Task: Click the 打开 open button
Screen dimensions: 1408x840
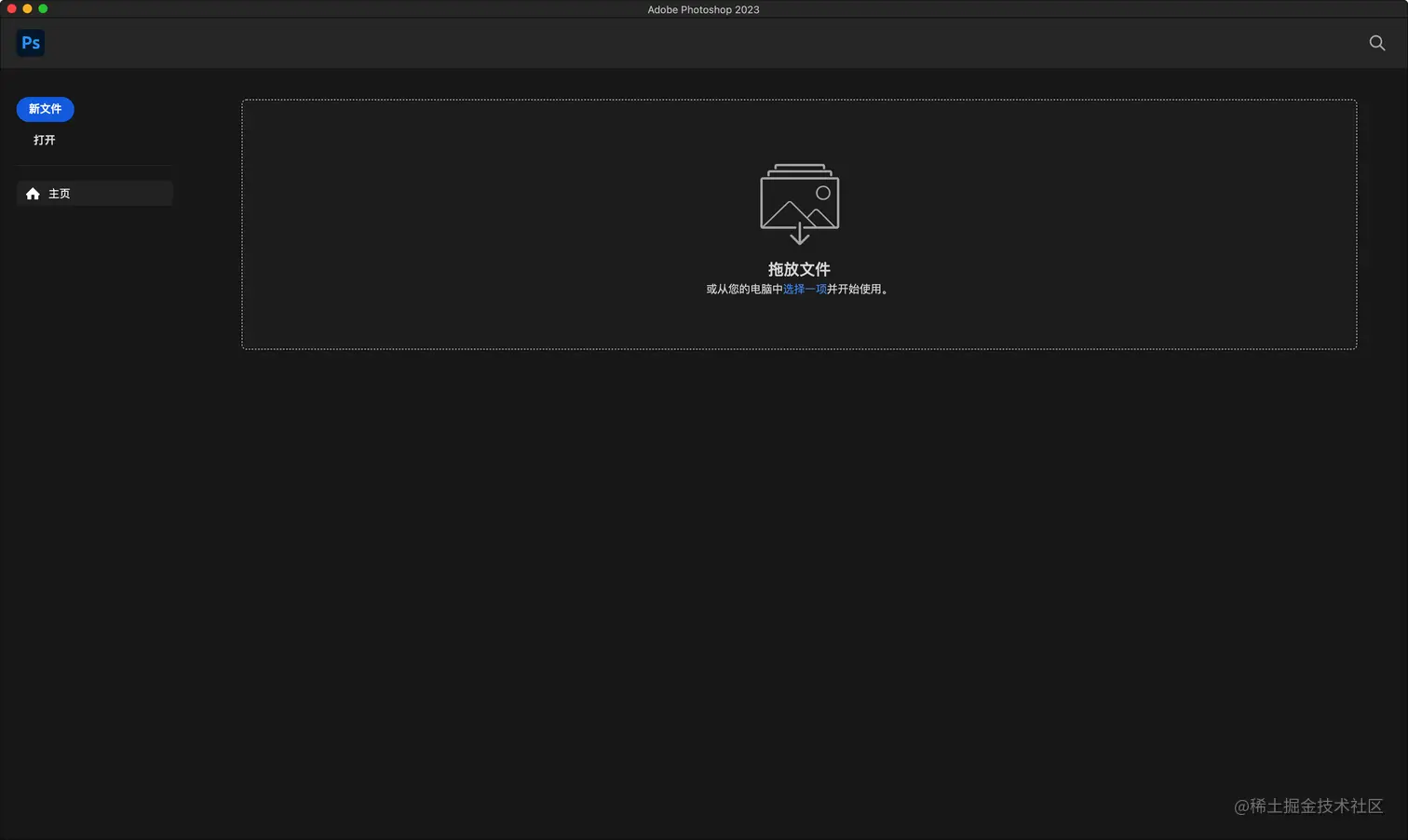Action: pos(45,140)
